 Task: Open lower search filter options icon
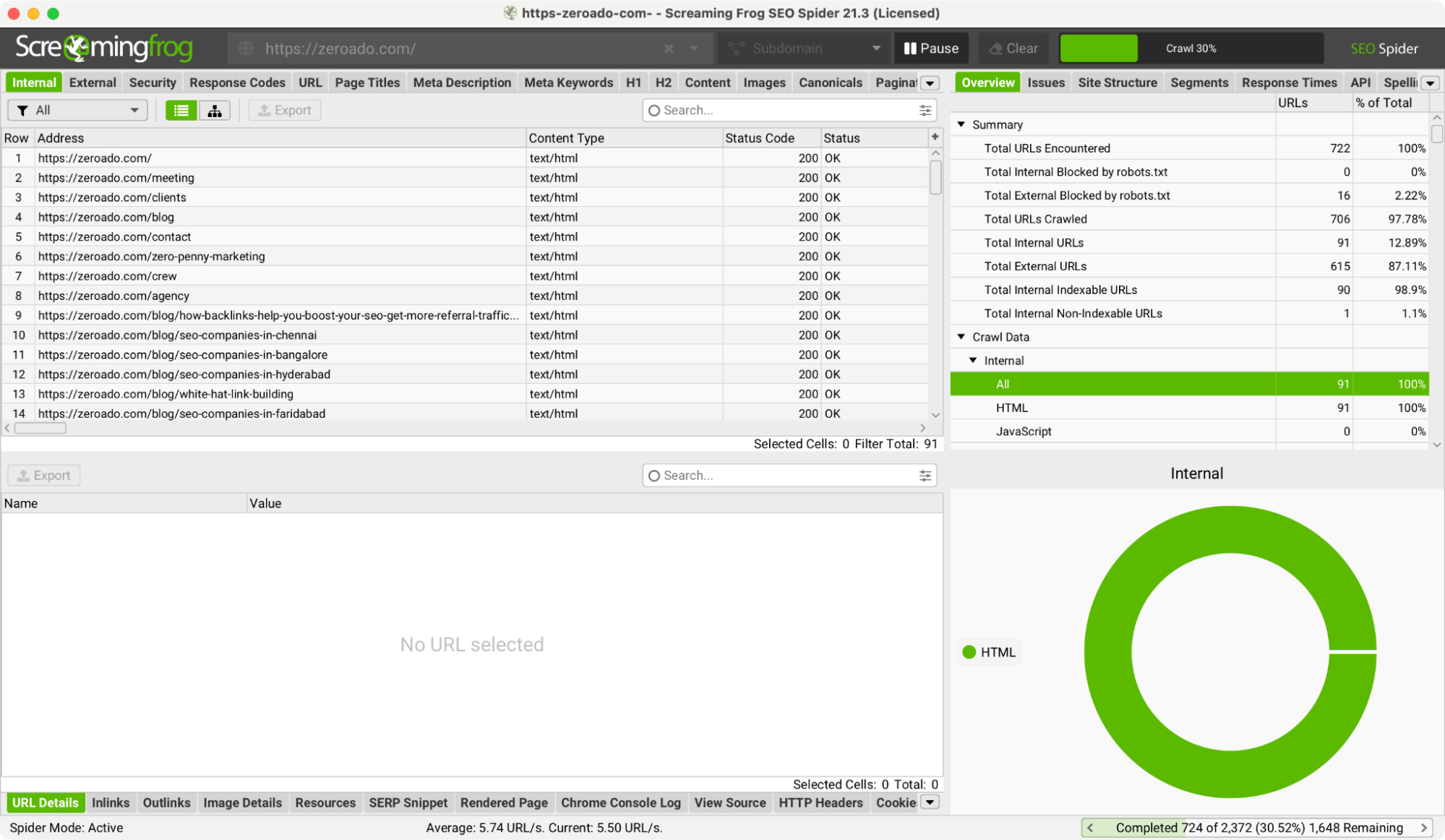pyautogui.click(x=925, y=475)
